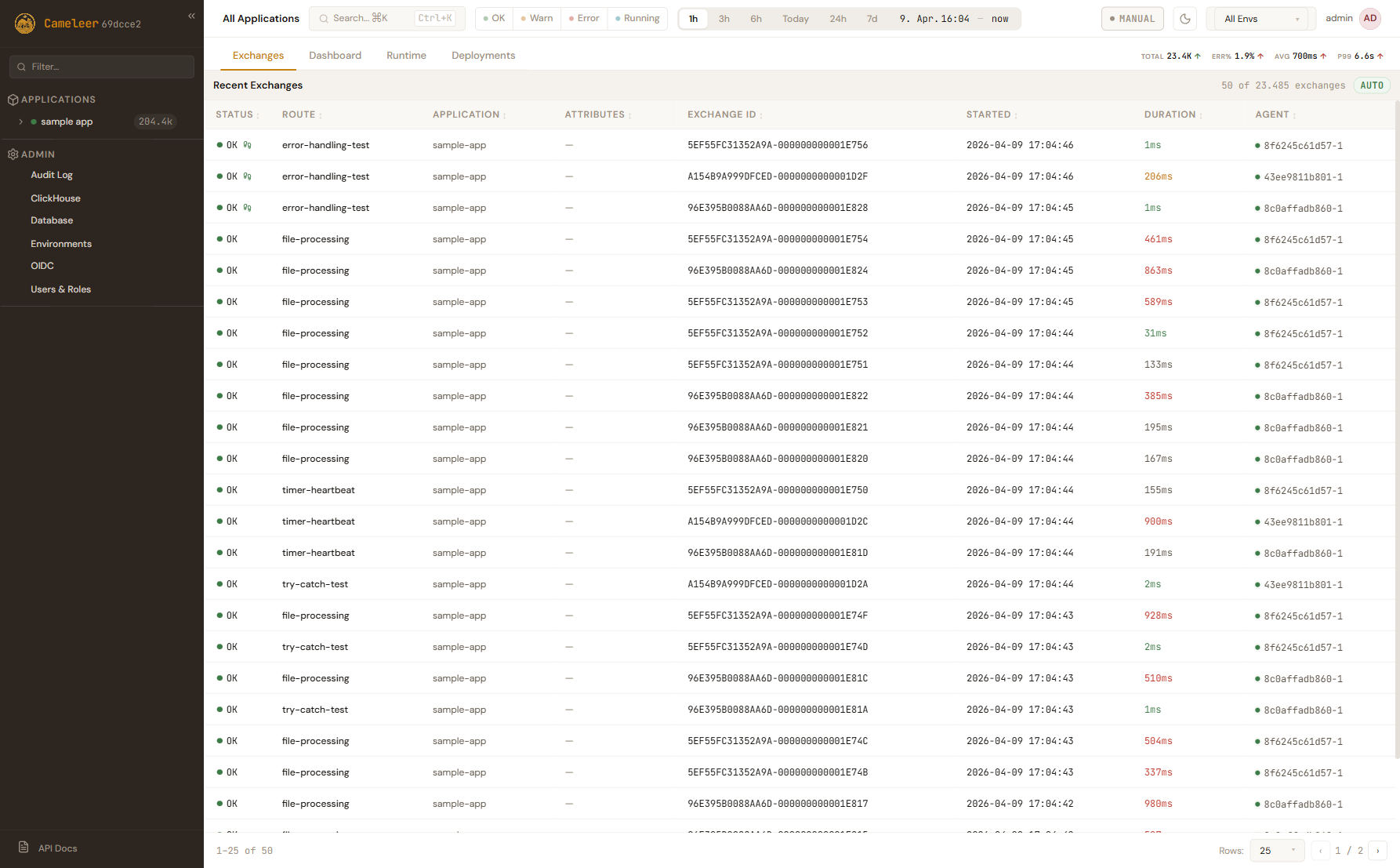Click the API Docs document icon
The width and height of the screenshot is (1400, 868).
pyautogui.click(x=24, y=848)
